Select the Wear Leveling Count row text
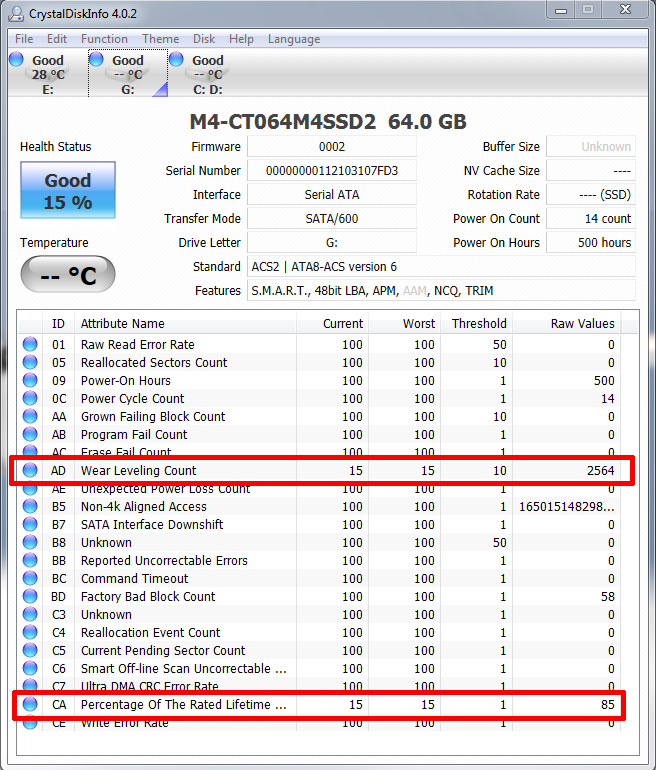Viewport: 656px width, 770px height. (138, 470)
